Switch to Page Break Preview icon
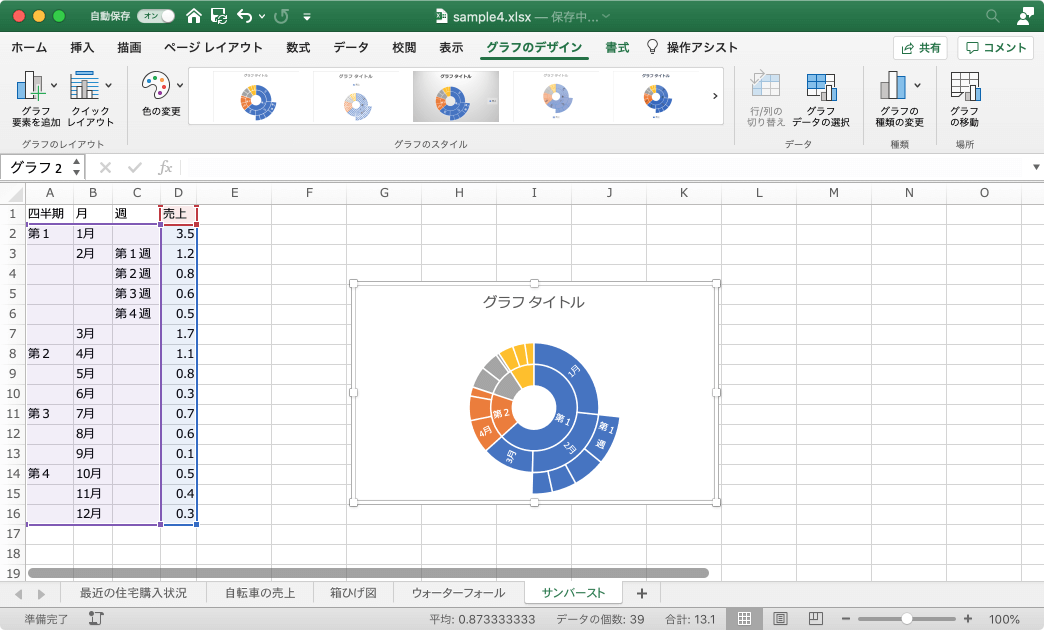Image resolution: width=1044 pixels, height=630 pixels. 816,619
